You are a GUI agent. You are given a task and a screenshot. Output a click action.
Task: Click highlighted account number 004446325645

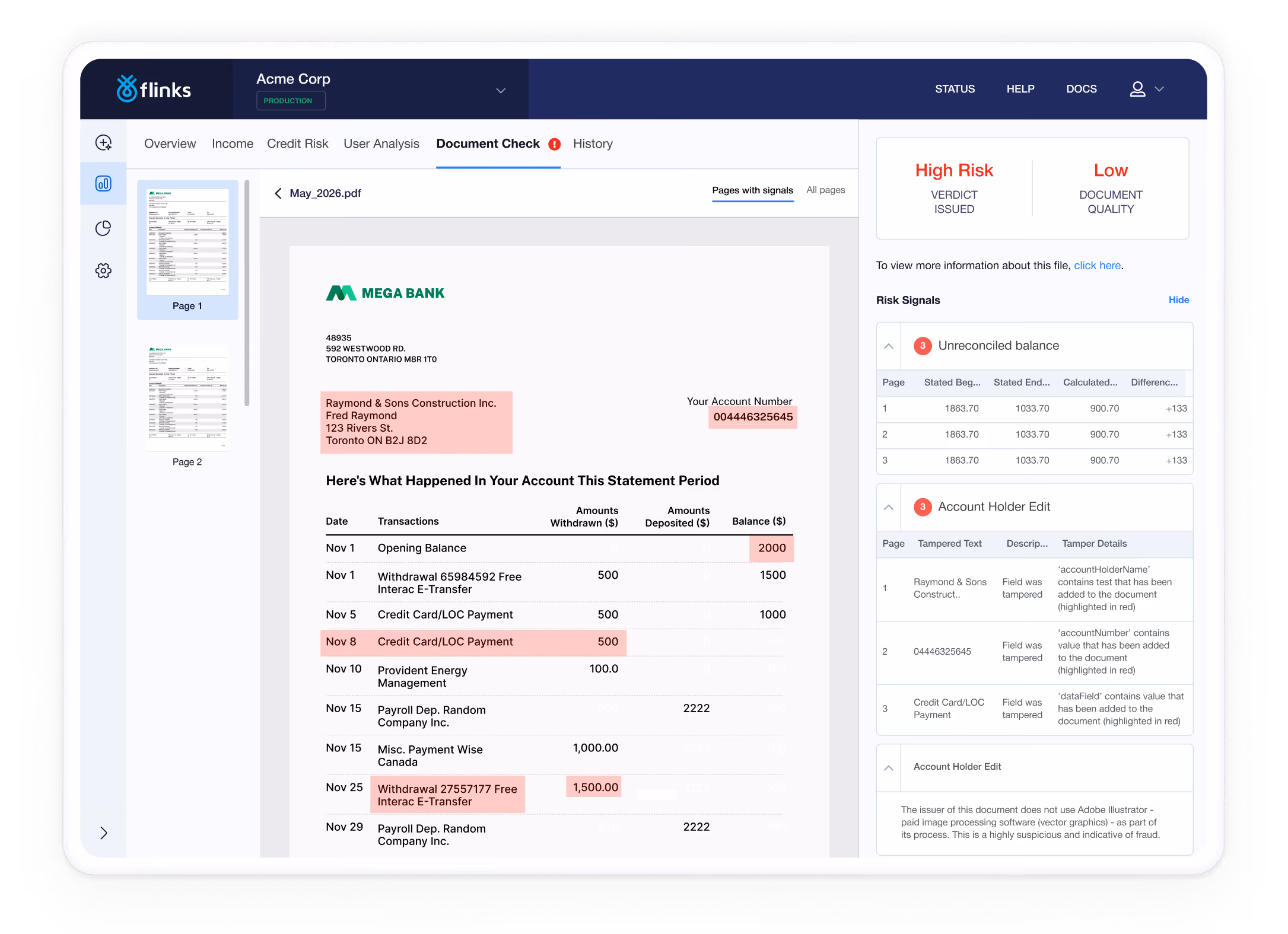click(753, 417)
